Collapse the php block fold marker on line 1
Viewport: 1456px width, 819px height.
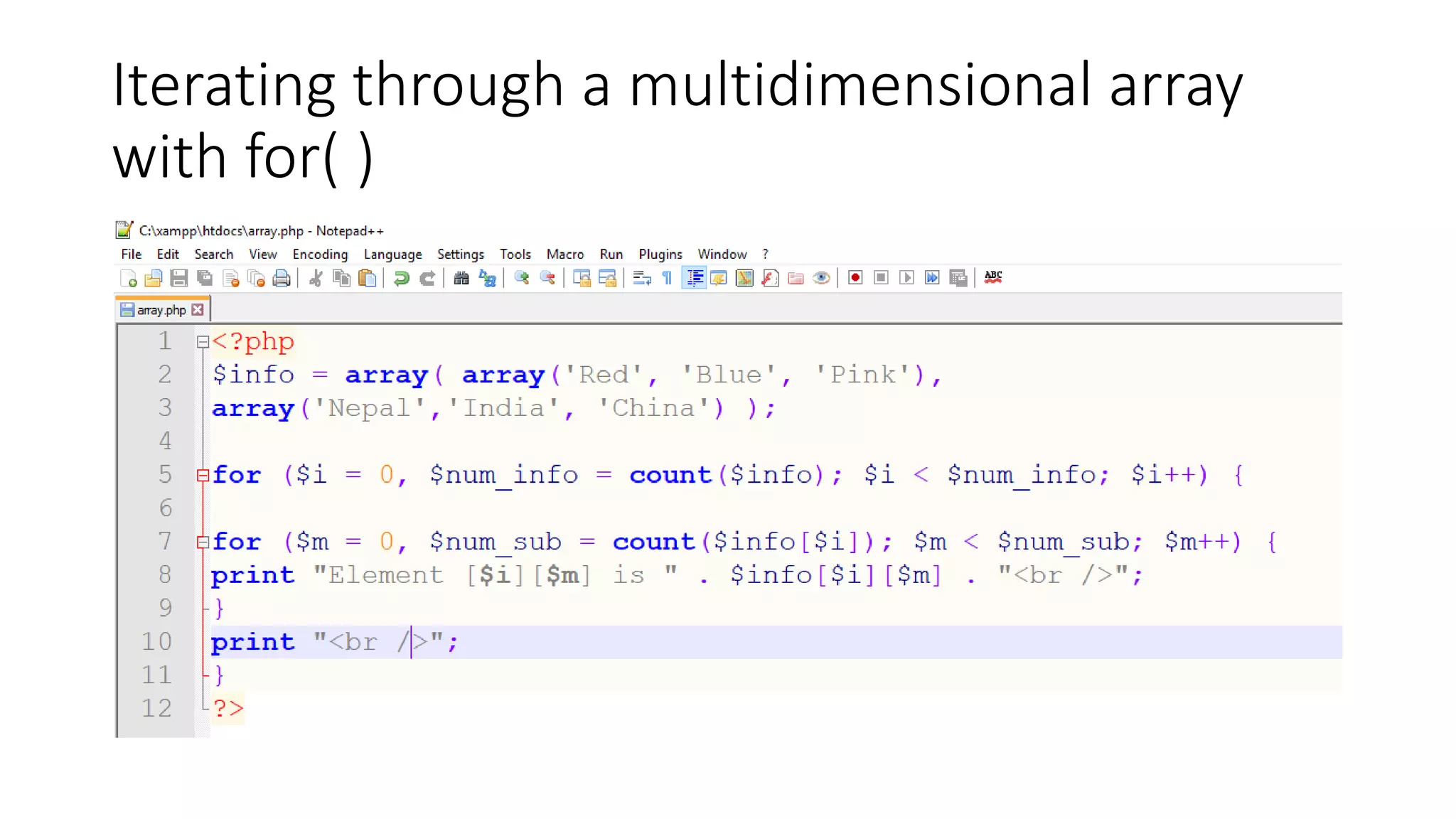pos(203,342)
